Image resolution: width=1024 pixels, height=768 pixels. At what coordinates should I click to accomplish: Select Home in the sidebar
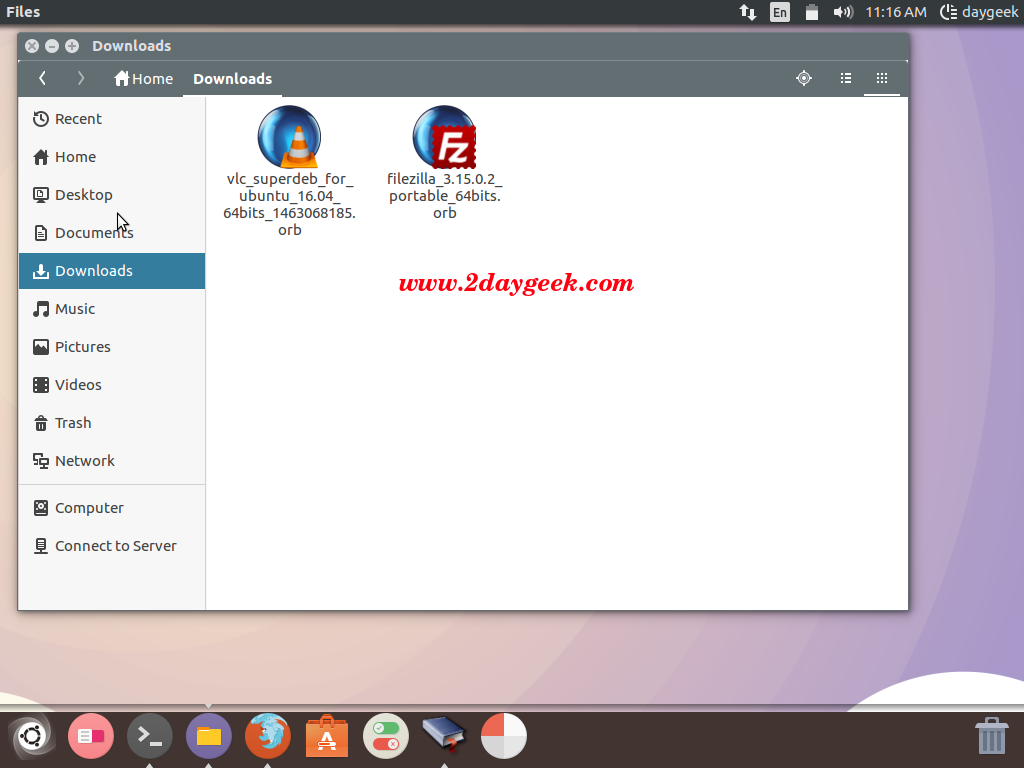(112, 157)
